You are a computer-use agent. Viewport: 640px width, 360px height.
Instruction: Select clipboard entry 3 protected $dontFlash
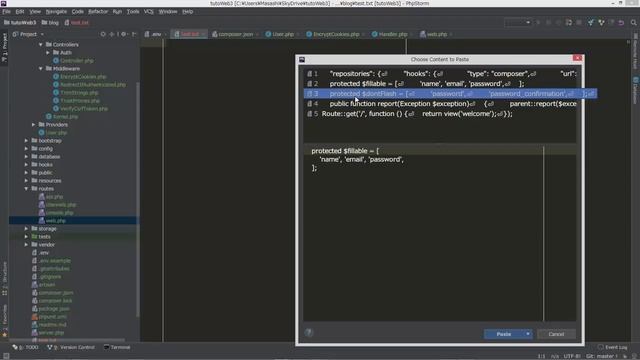pyautogui.click(x=450, y=94)
